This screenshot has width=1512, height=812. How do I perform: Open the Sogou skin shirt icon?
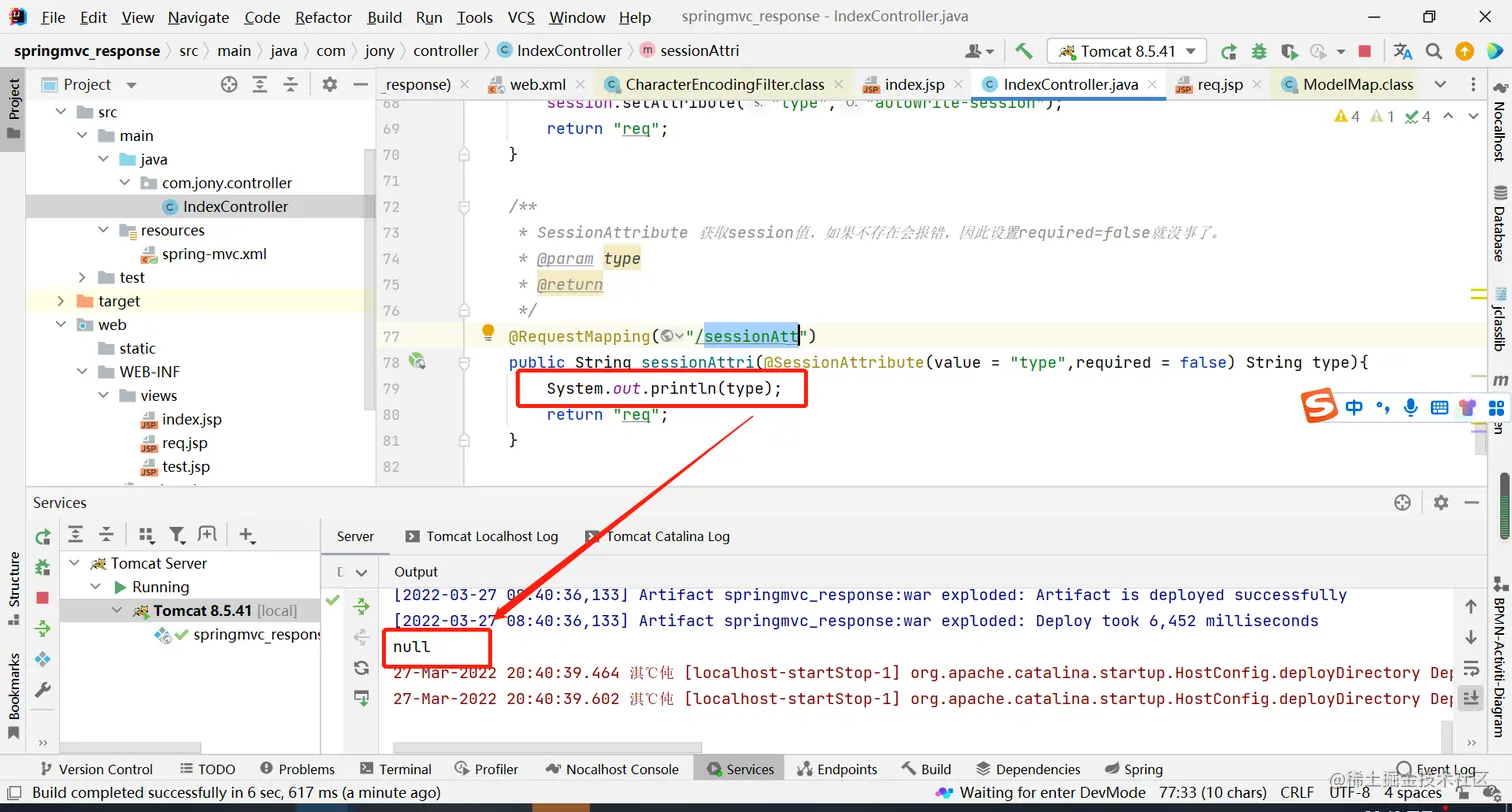(1467, 407)
